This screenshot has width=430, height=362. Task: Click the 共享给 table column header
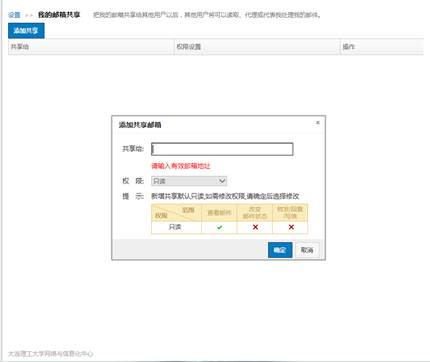tap(20, 47)
